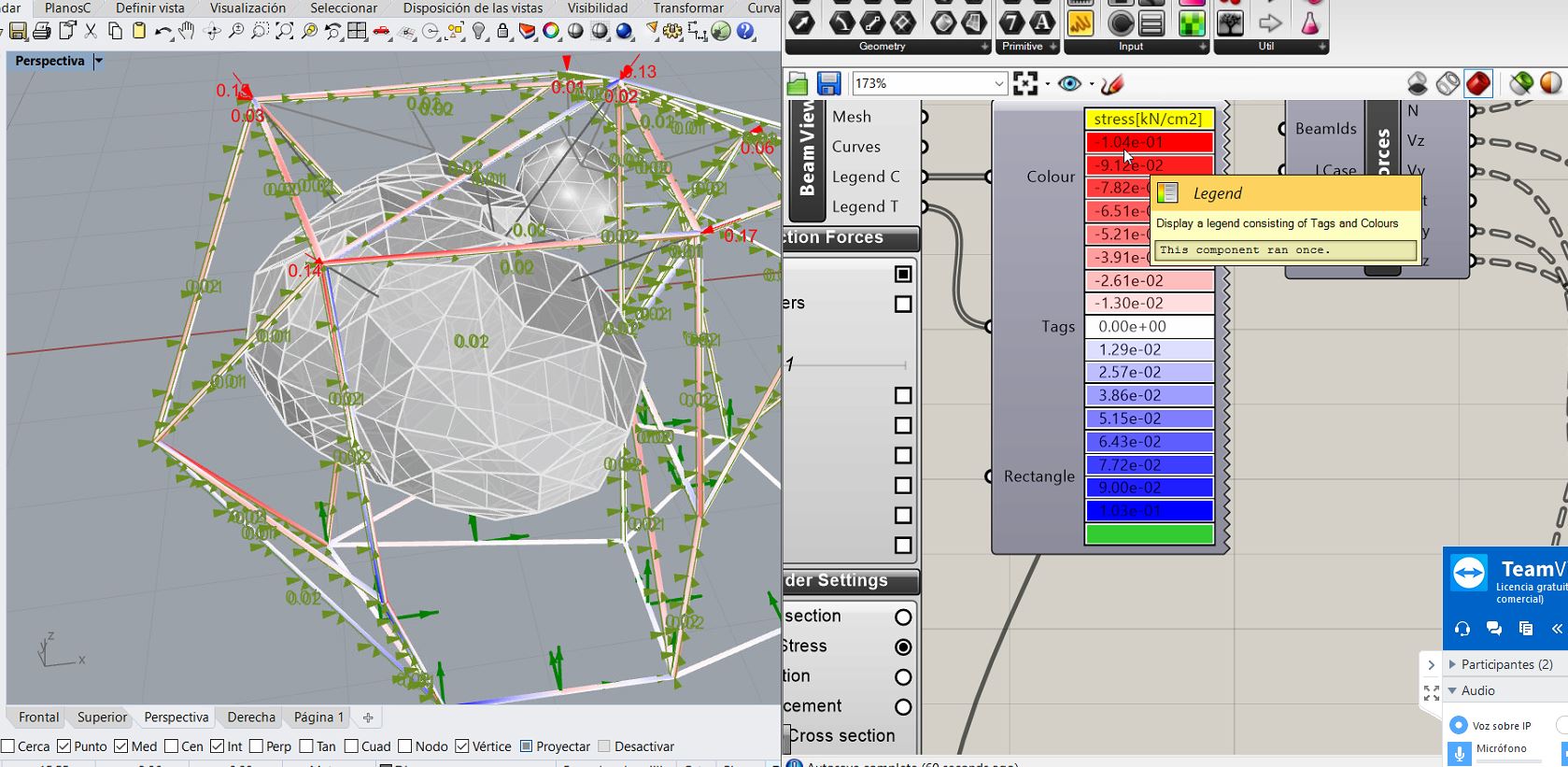The height and width of the screenshot is (767, 1568).
Task: Switch to the Frontal viewport tab
Action: click(x=38, y=717)
